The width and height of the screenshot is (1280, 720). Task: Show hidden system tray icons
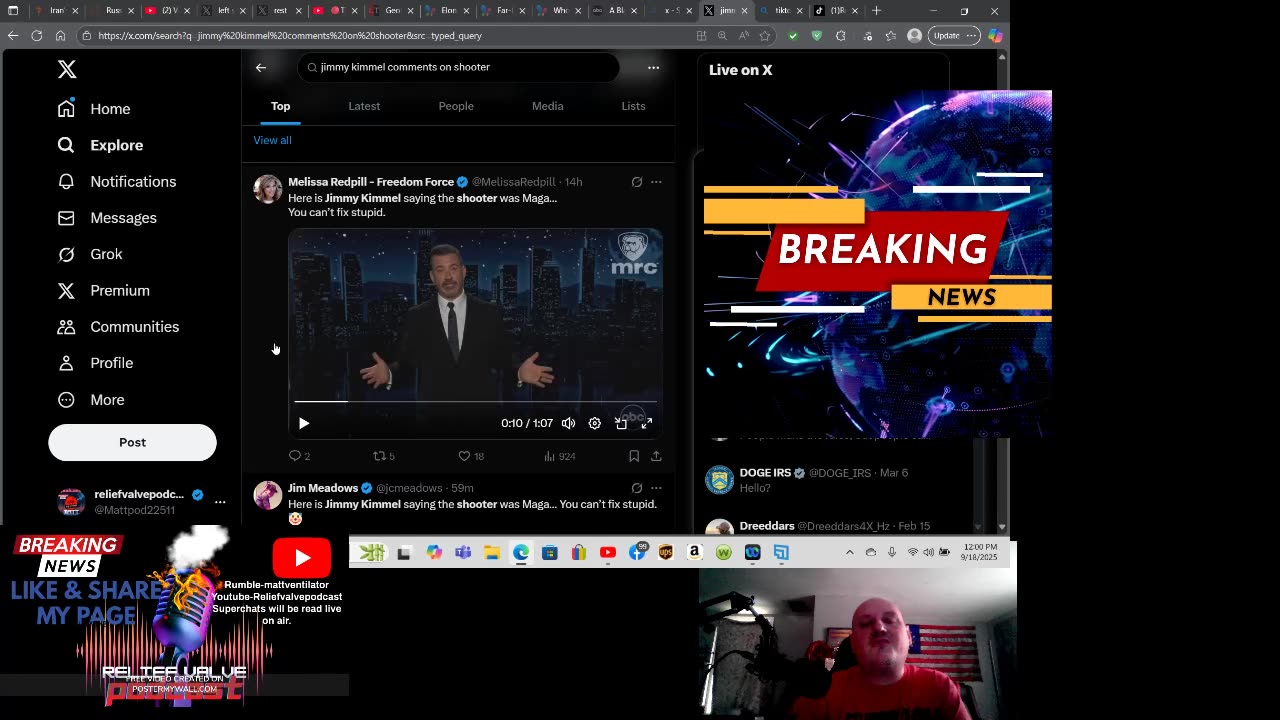[x=850, y=552]
